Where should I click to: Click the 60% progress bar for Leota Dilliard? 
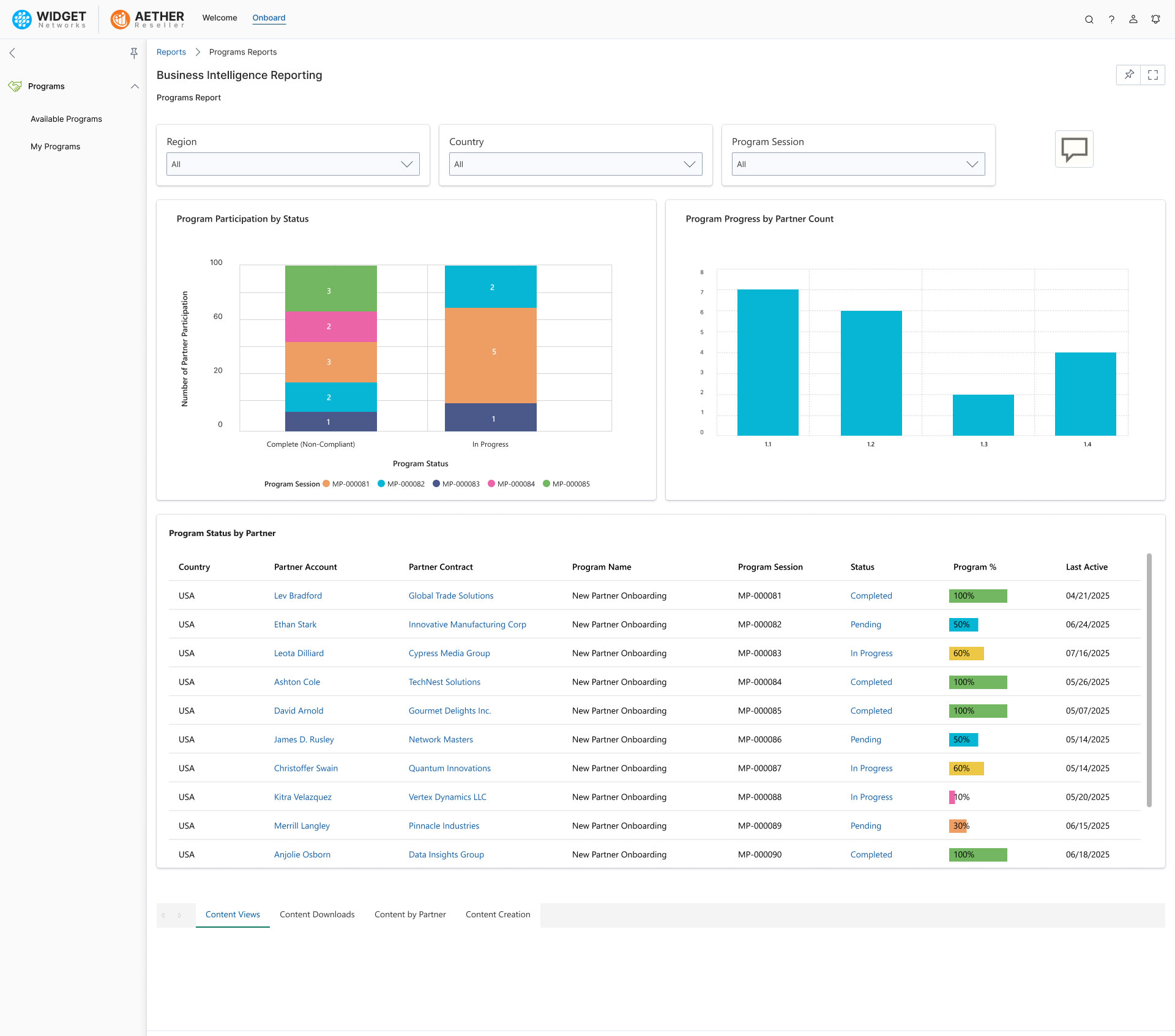pos(966,653)
